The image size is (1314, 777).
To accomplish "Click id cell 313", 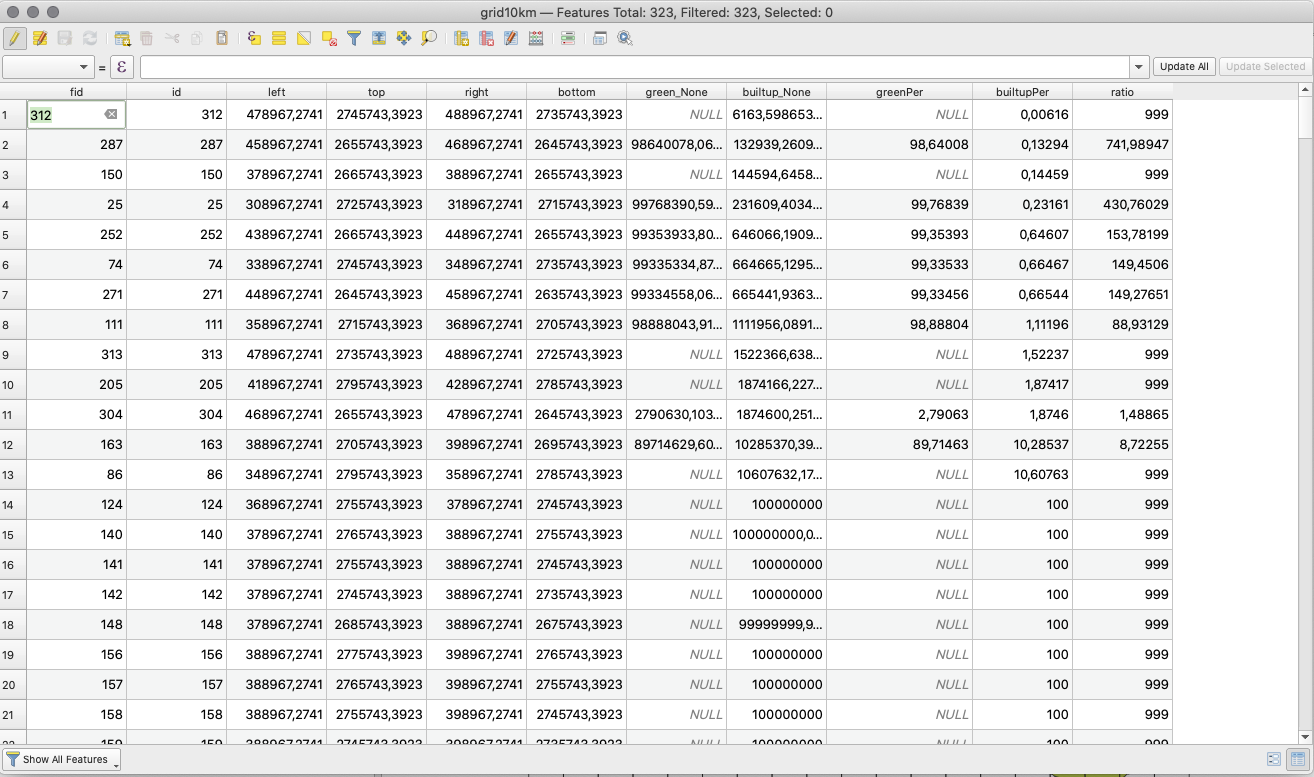I will tap(176, 355).
